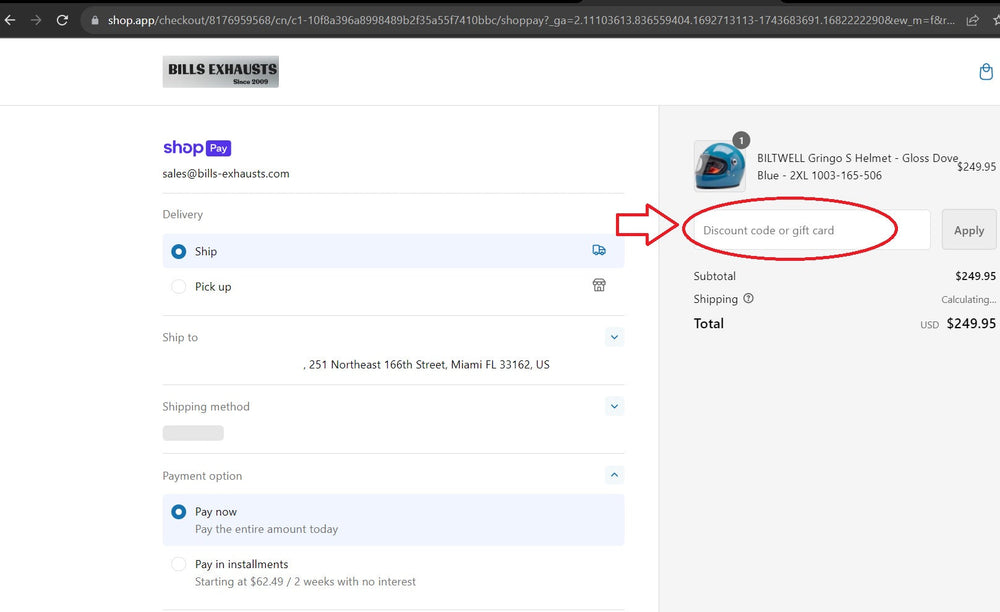The height and width of the screenshot is (612, 1000).
Task: Select the Pick up delivery option
Action: click(x=179, y=287)
